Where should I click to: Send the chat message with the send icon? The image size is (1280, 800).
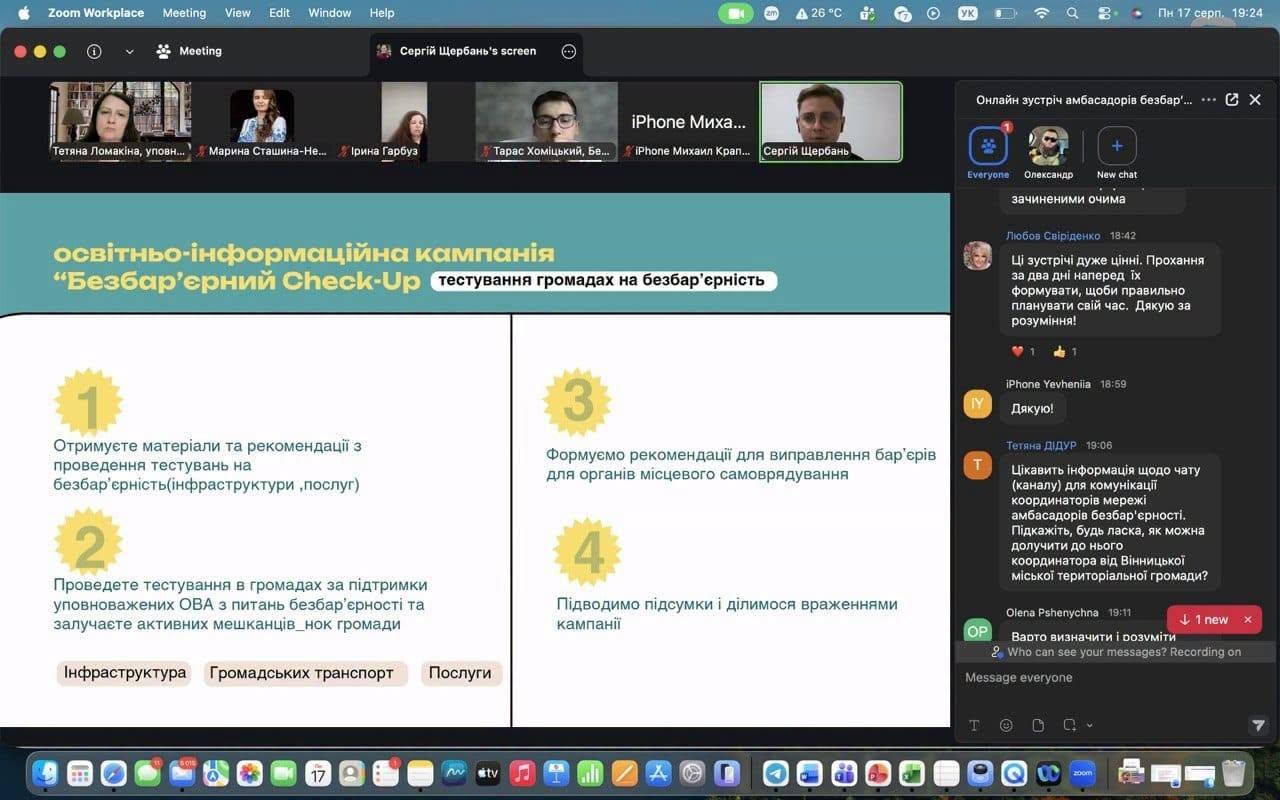1258,725
